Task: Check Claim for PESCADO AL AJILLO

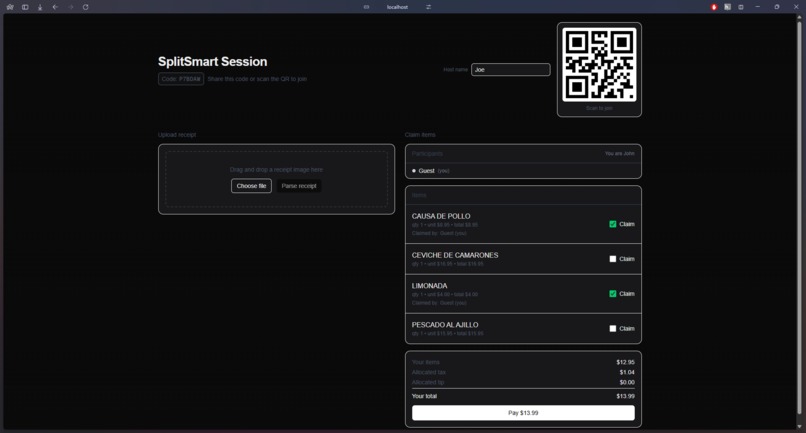Action: tap(613, 329)
